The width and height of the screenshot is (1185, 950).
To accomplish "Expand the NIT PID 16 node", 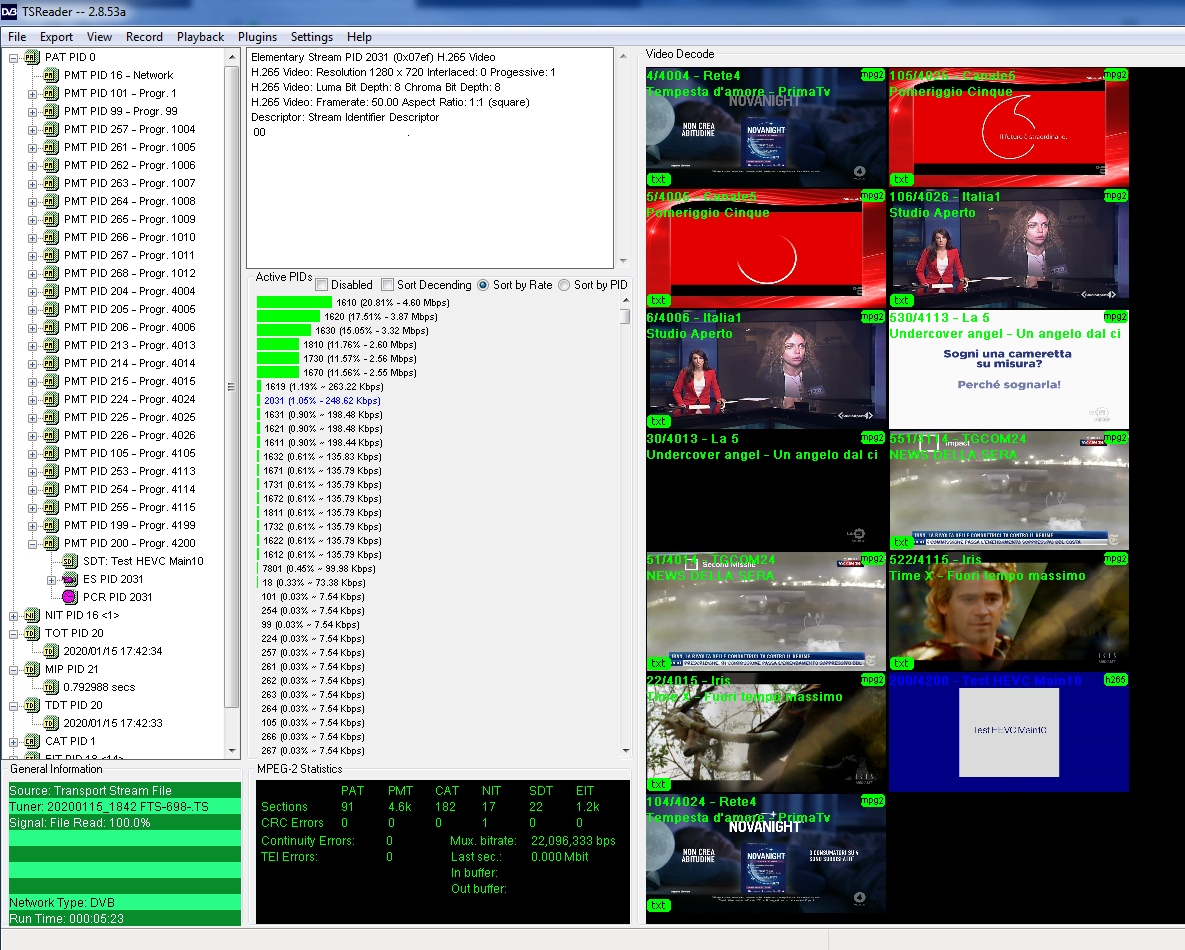I will pos(13,615).
